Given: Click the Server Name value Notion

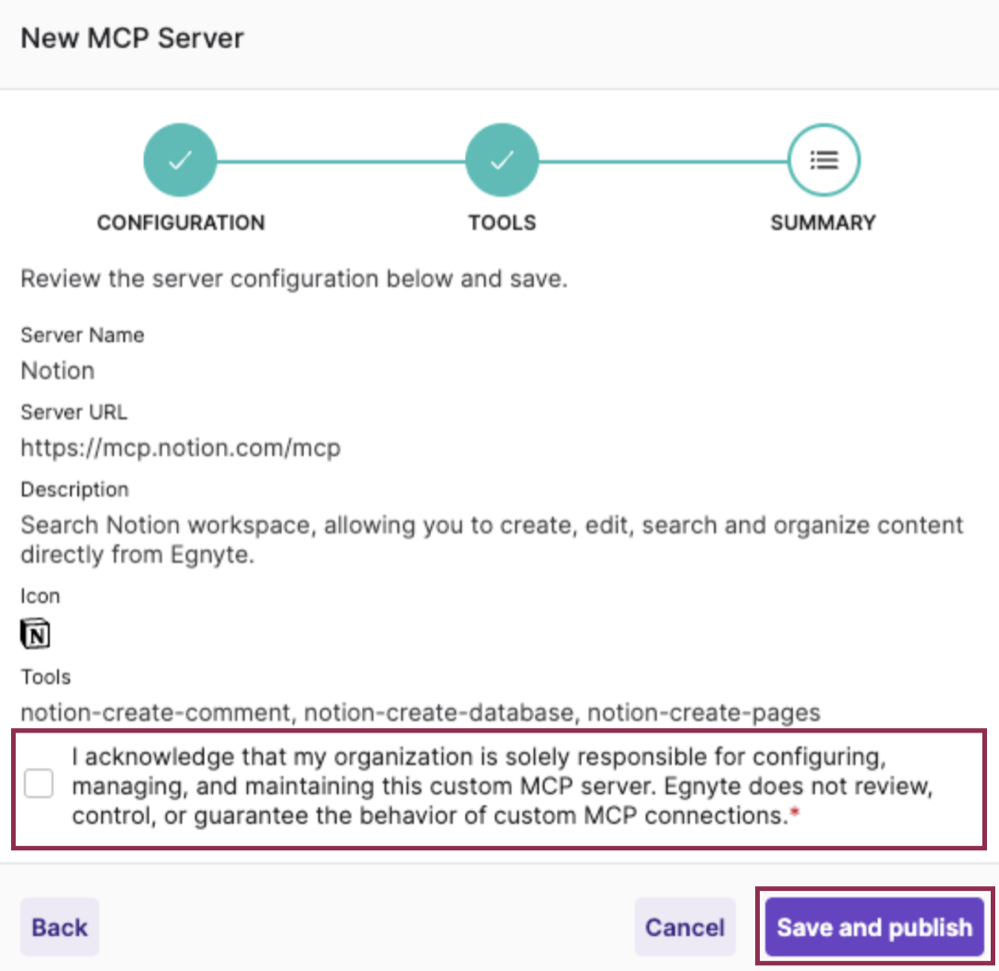Looking at the screenshot, I should point(57,371).
